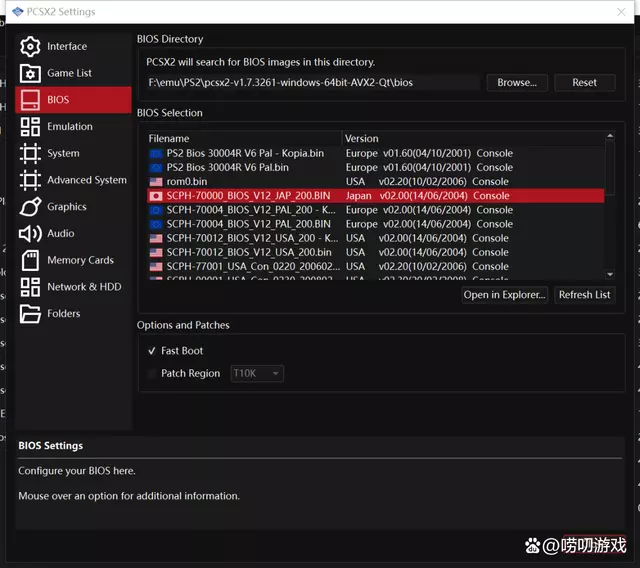Close the PCSX2 Settings window
This screenshot has width=640, height=568.
coord(621,12)
